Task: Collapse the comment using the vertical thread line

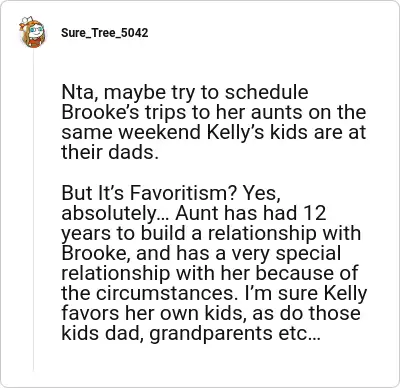Action: (x=33, y=210)
